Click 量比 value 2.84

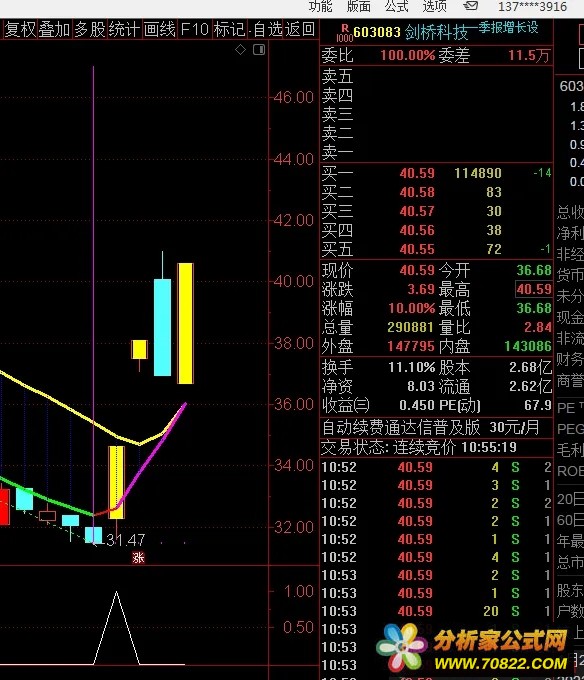(x=538, y=327)
